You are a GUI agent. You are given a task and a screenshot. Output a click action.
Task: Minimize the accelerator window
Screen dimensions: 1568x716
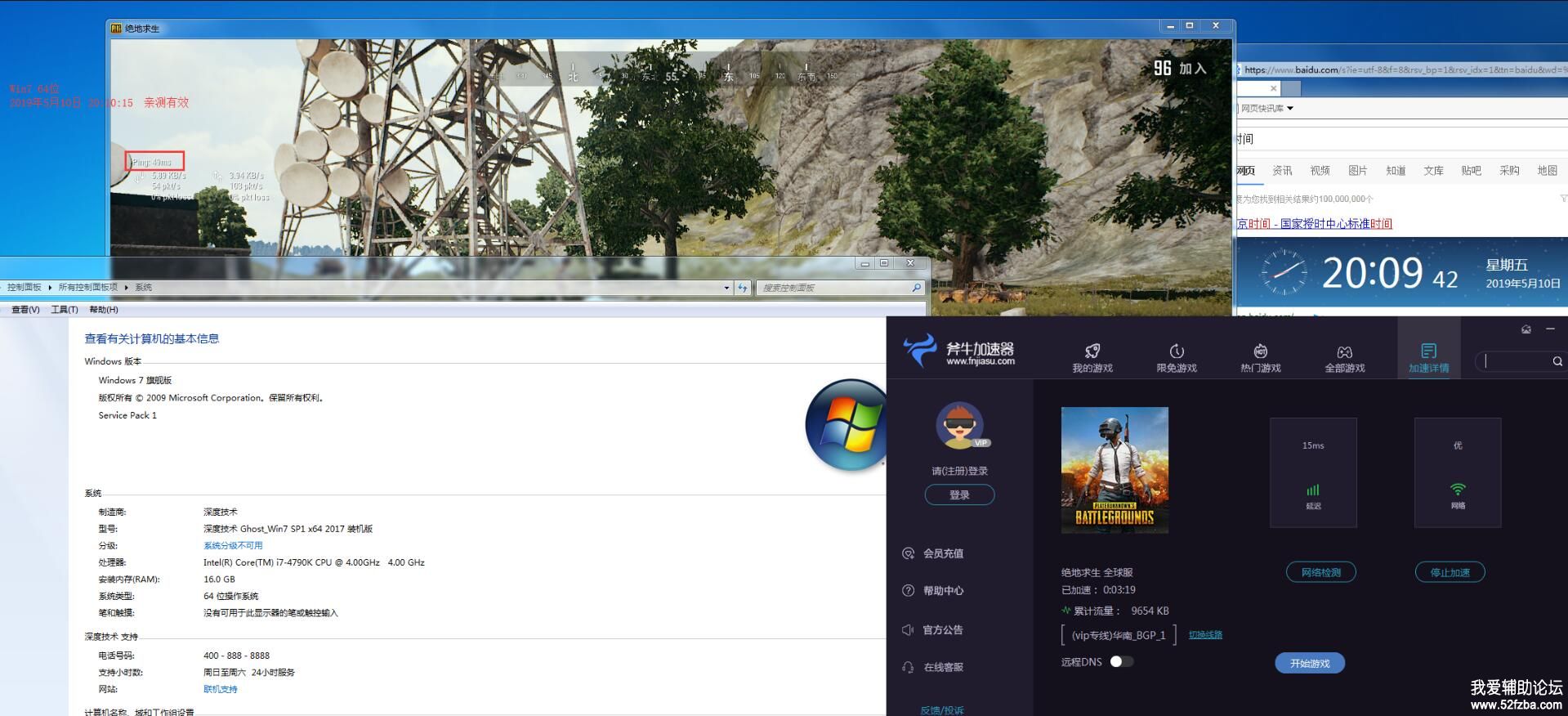pyautogui.click(x=1550, y=329)
